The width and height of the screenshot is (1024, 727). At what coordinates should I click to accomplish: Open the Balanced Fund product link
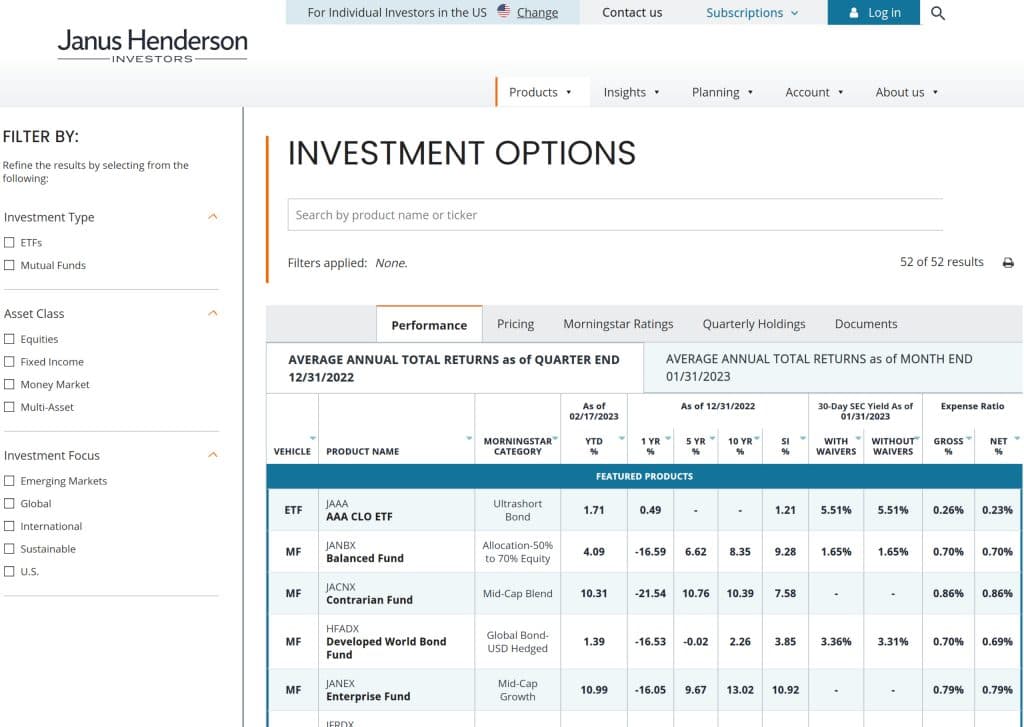pyautogui.click(x=364, y=558)
